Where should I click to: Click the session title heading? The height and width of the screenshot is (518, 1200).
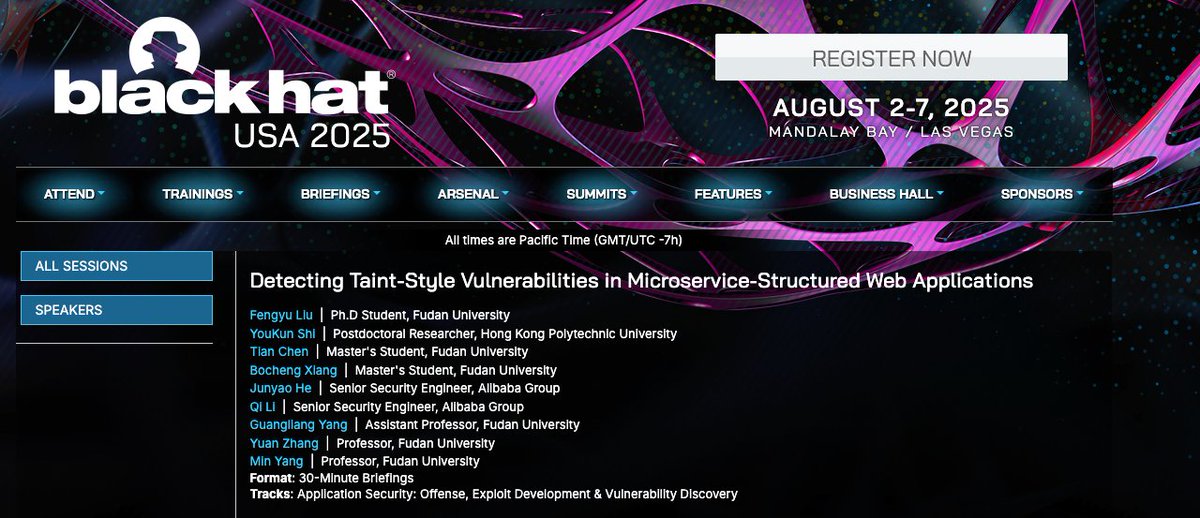pos(641,281)
